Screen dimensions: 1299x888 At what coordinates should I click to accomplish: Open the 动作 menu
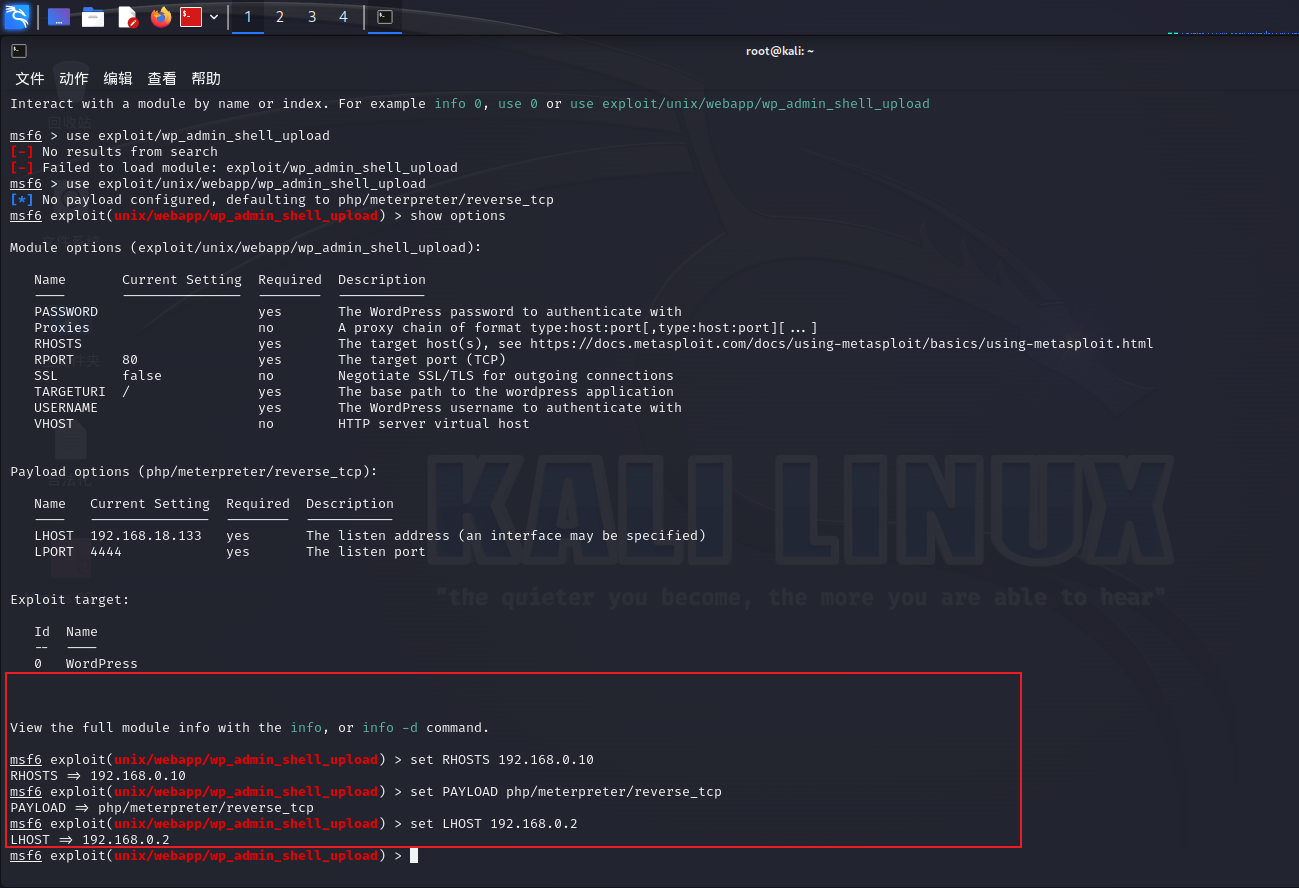(74, 79)
